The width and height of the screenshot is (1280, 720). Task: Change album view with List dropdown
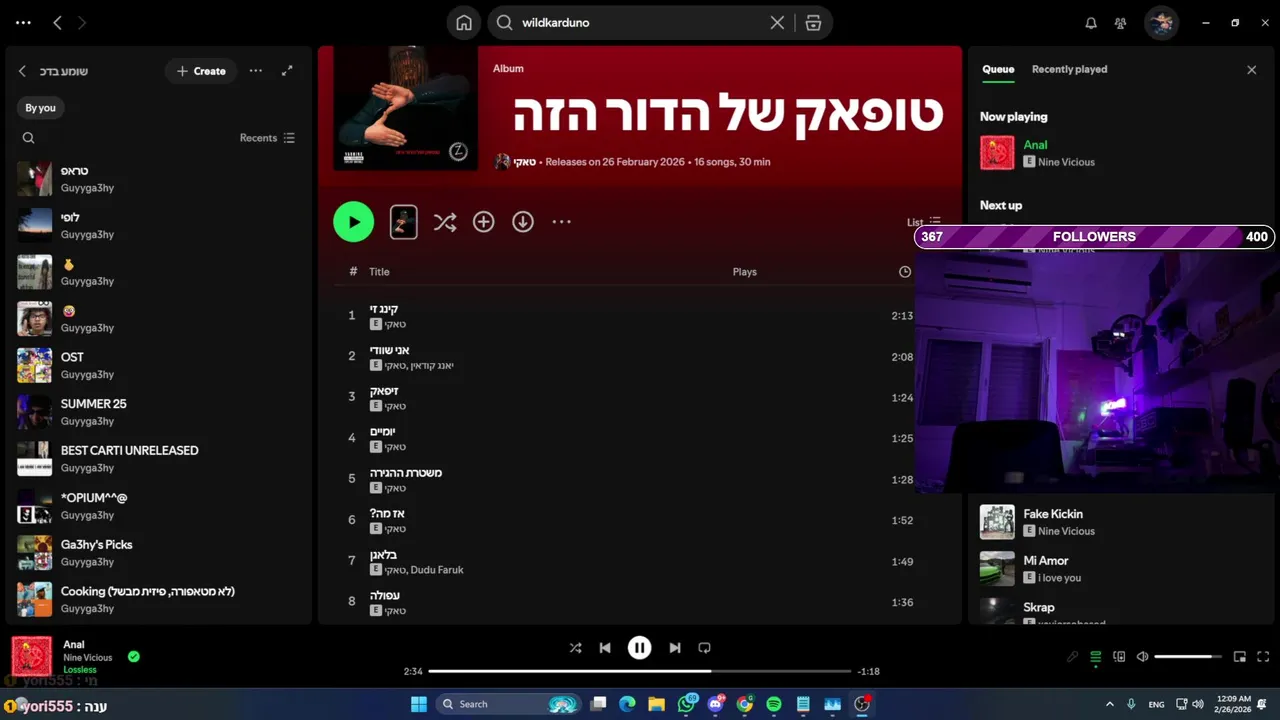(x=923, y=222)
